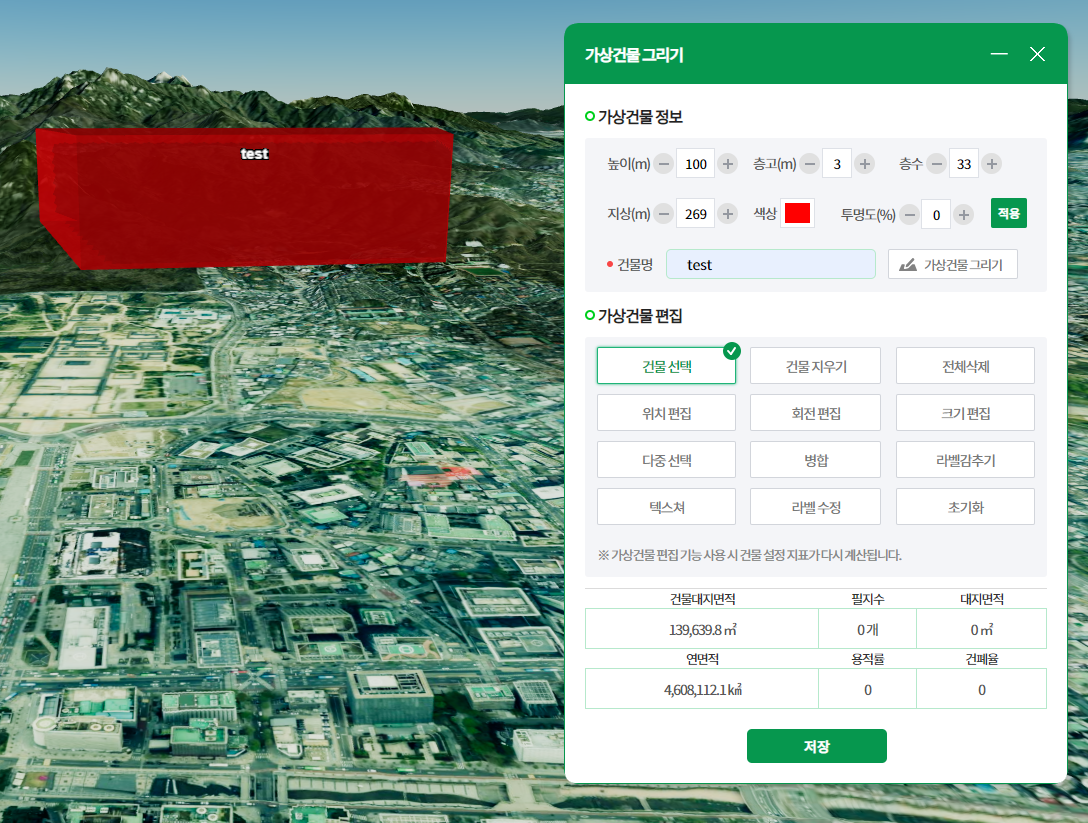
Task: Click the 지상(m) value field showing 269
Action: [696, 214]
